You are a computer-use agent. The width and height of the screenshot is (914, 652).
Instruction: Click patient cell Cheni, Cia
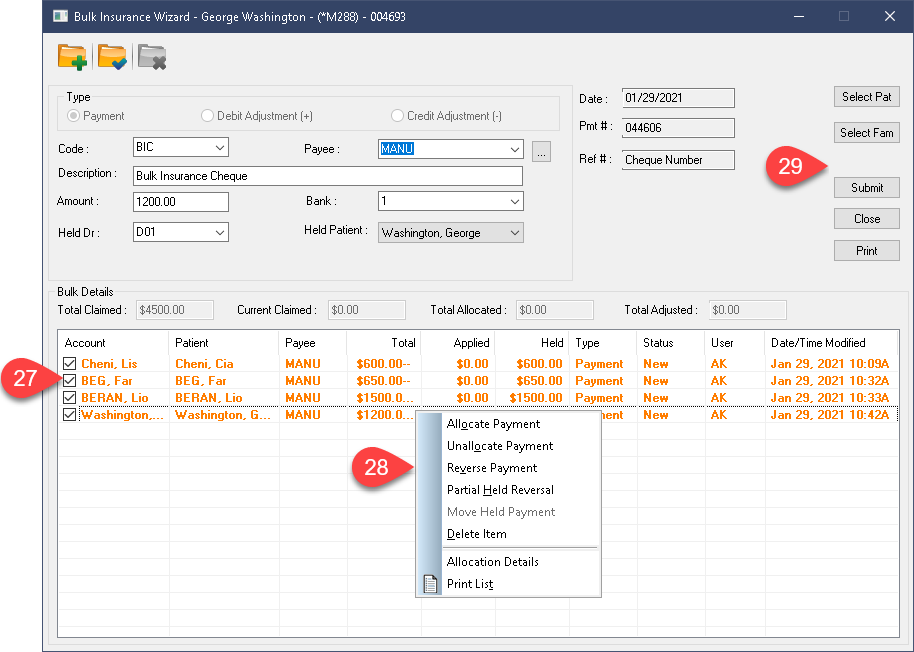204,364
